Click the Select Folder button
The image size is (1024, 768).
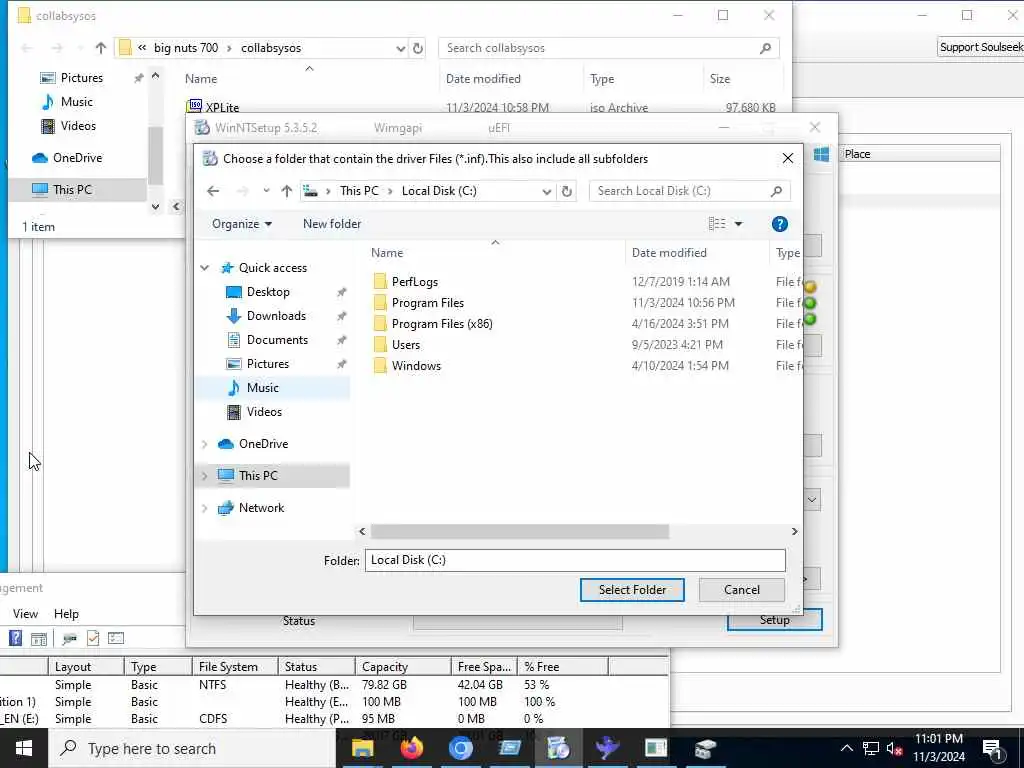pos(632,590)
